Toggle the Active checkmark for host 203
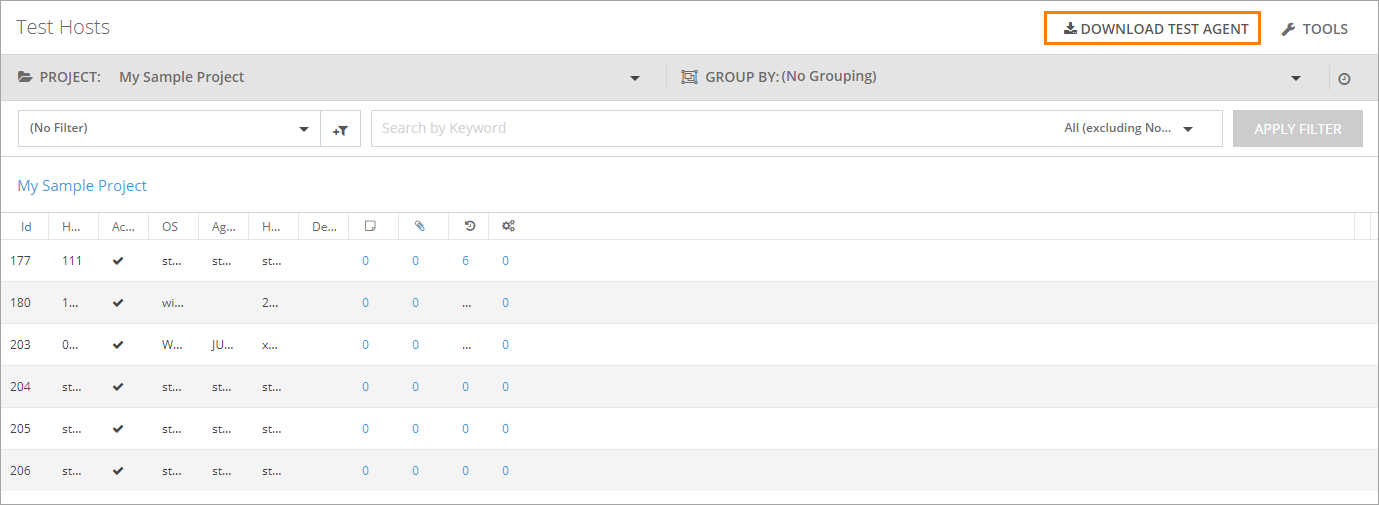The image size is (1379, 505). [x=118, y=345]
